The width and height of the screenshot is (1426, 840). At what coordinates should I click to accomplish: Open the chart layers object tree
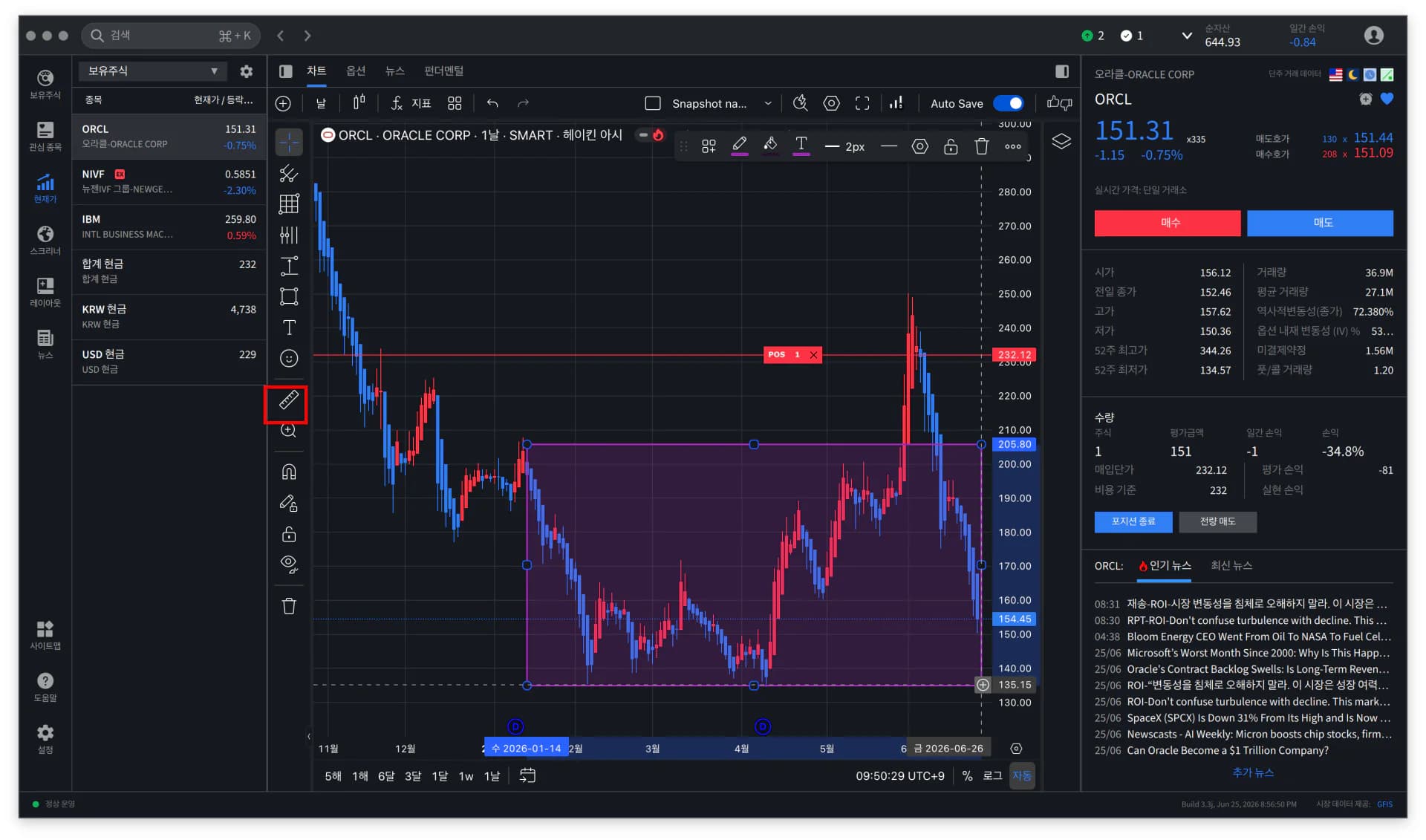click(x=1061, y=141)
